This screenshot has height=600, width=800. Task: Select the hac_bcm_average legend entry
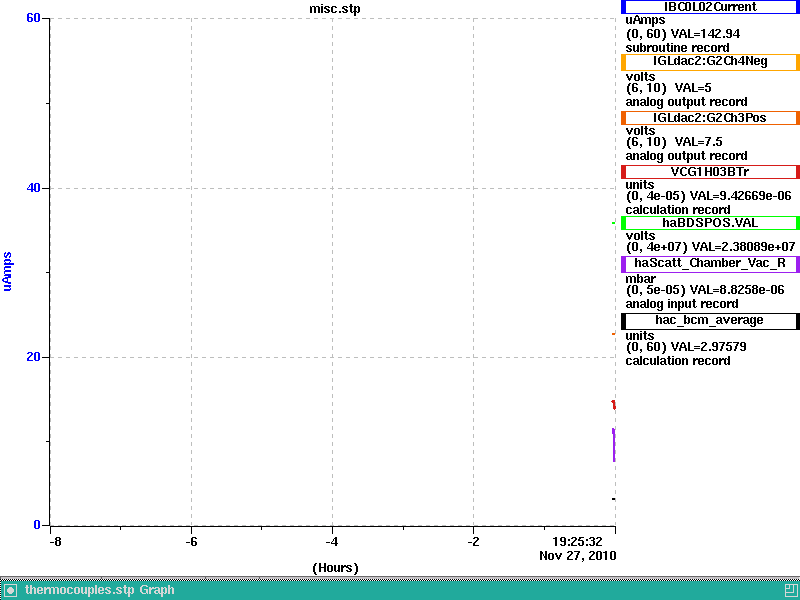coord(710,321)
